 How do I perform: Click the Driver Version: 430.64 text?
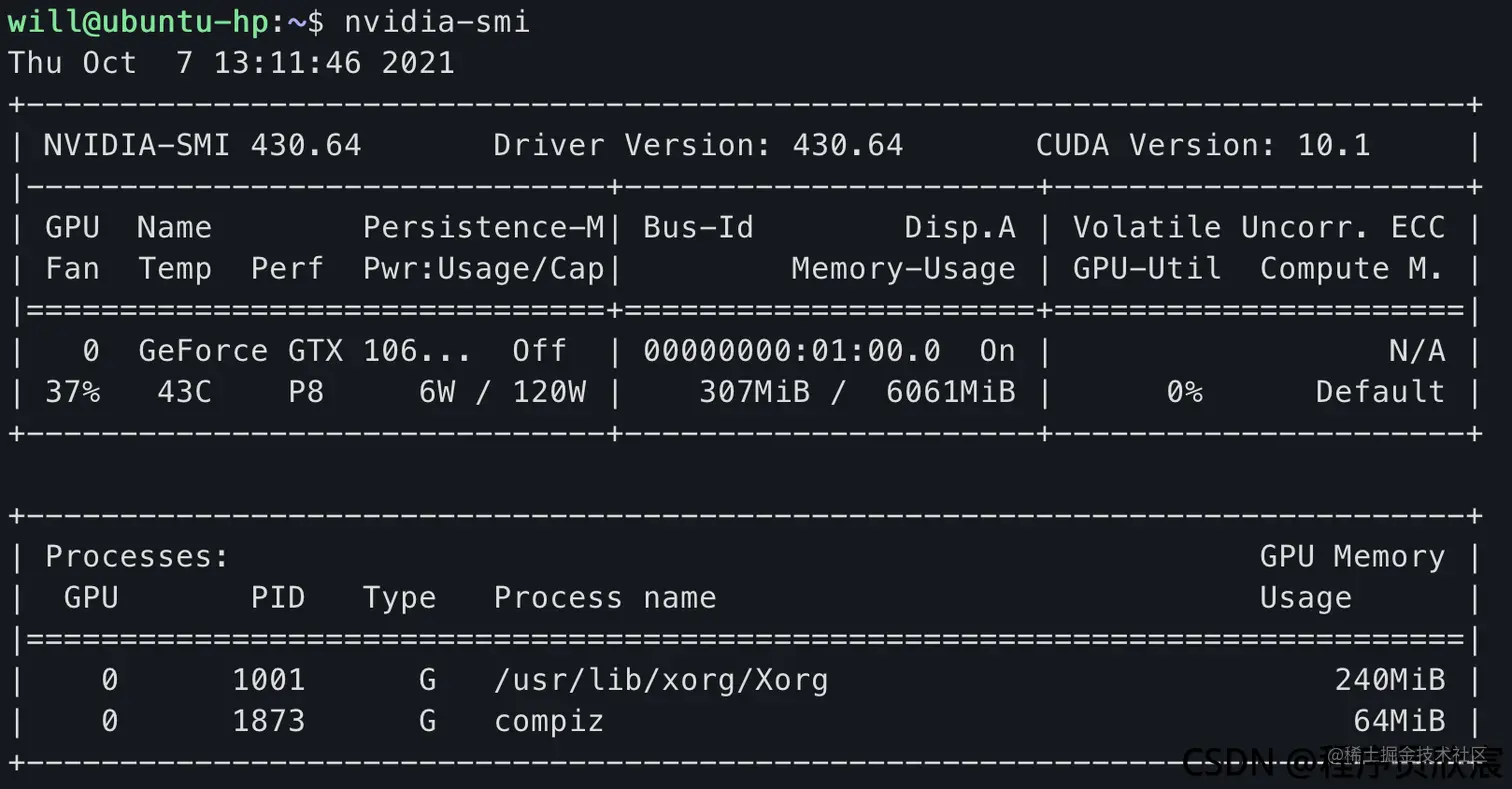pyautogui.click(x=698, y=145)
